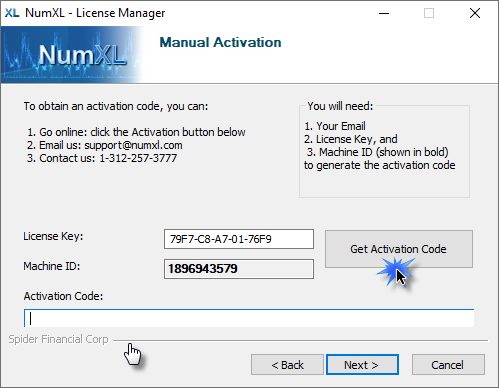Click the '3. Contact us:' label
The width and height of the screenshot is (499, 388).
pos(61,158)
